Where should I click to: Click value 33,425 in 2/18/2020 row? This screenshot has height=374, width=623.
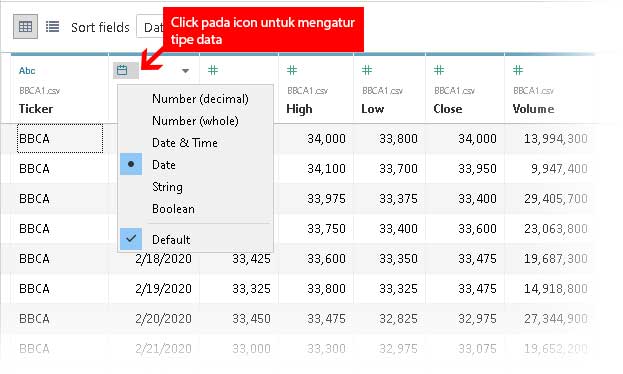tap(252, 259)
